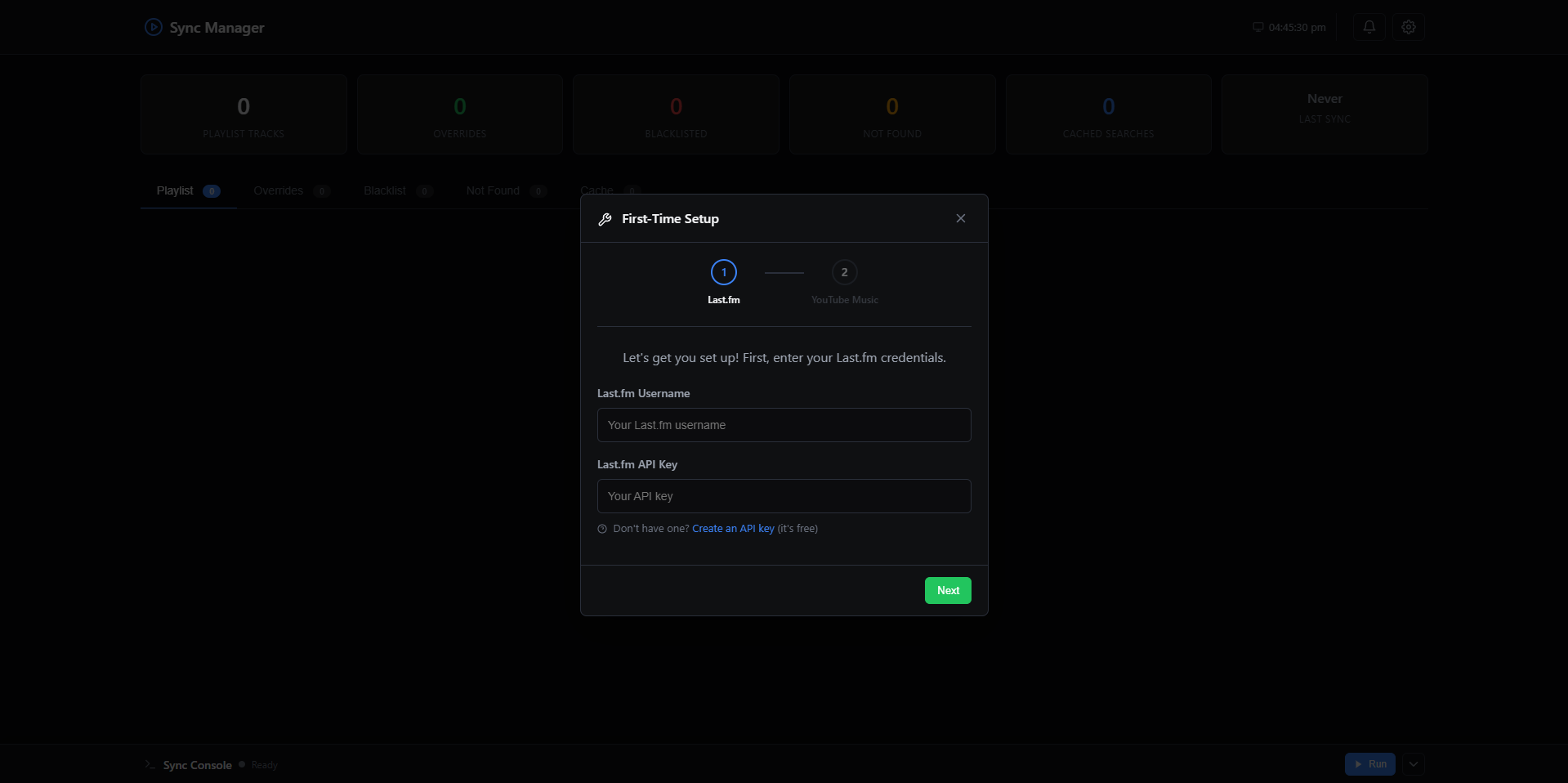
Task: Open the Create an API key link
Action: click(x=732, y=528)
